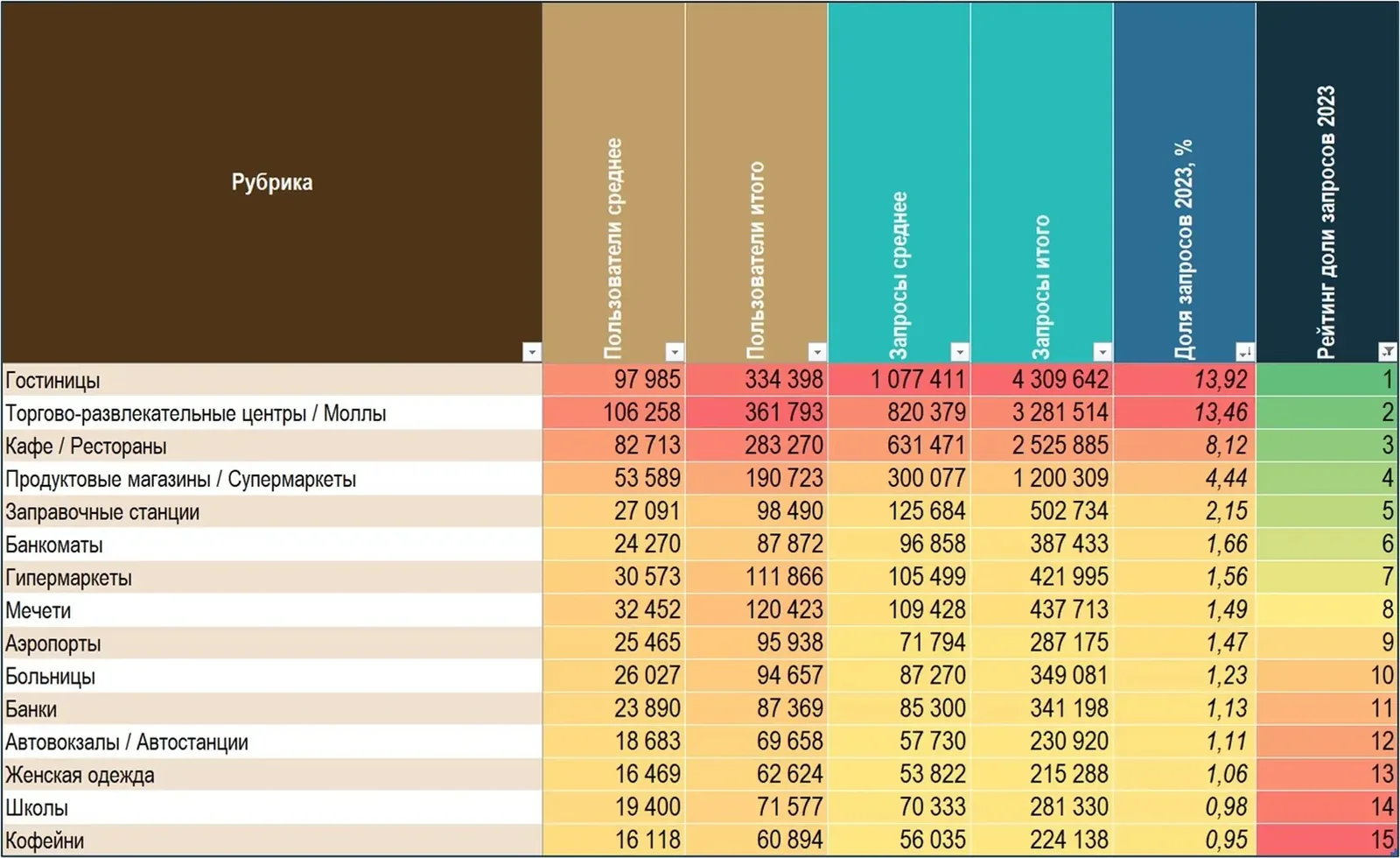Select the Школы cell
Viewport: 1400px width, 858px height.
coord(272,807)
